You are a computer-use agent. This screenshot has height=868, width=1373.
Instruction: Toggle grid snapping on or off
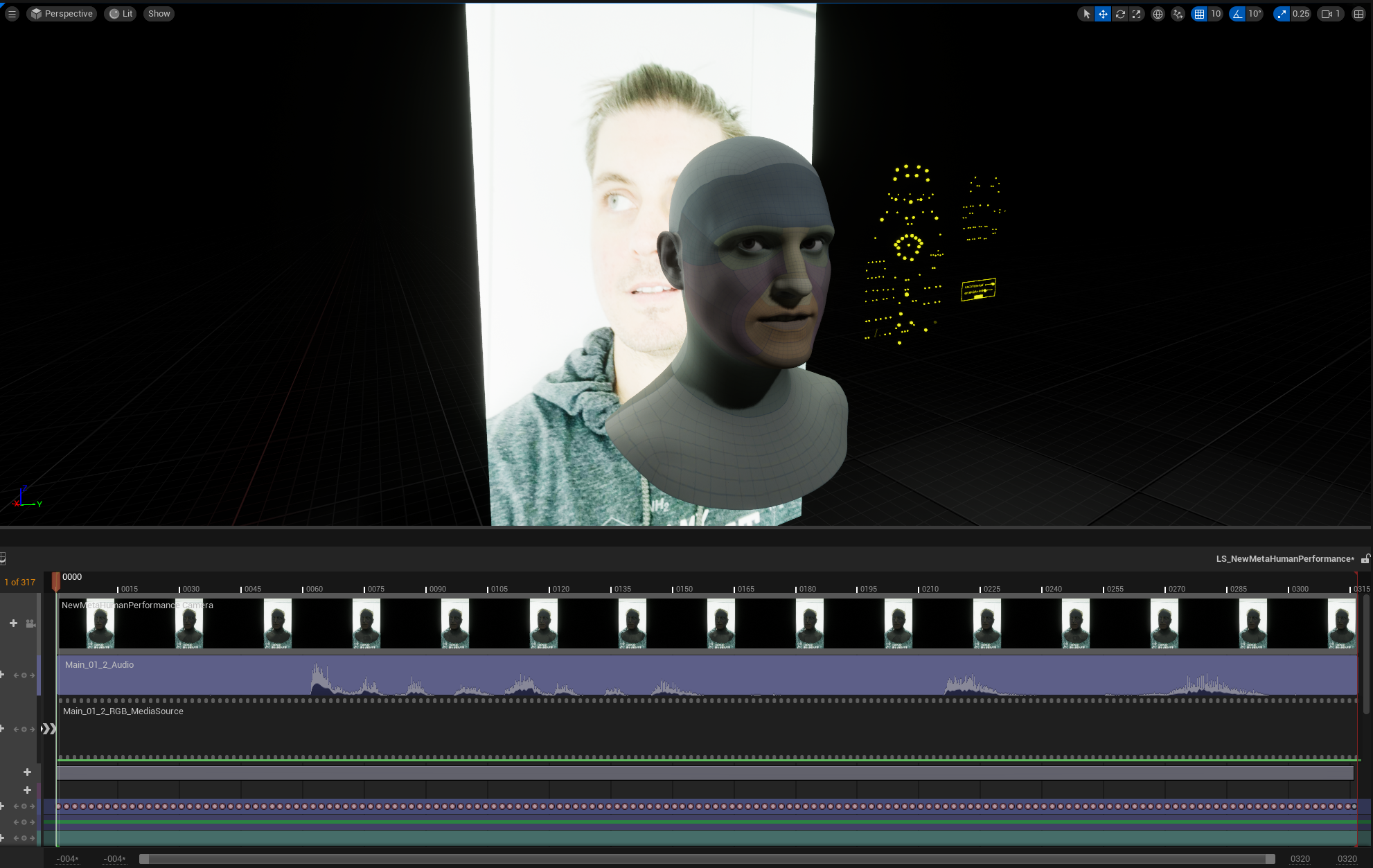click(1199, 14)
